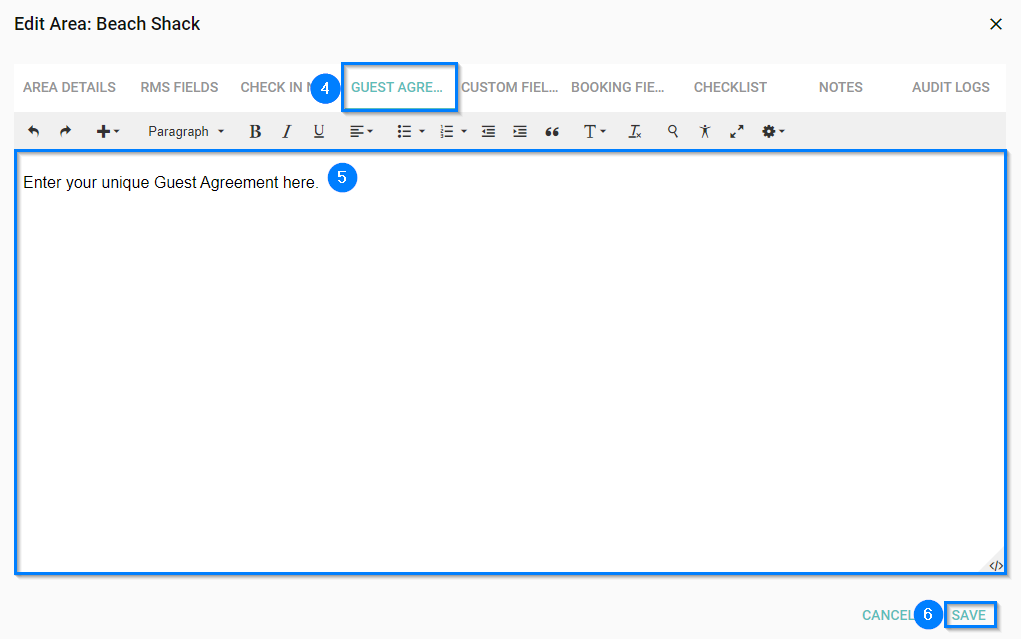Toggle fullscreen editor mode
This screenshot has width=1021, height=639.
click(x=737, y=131)
